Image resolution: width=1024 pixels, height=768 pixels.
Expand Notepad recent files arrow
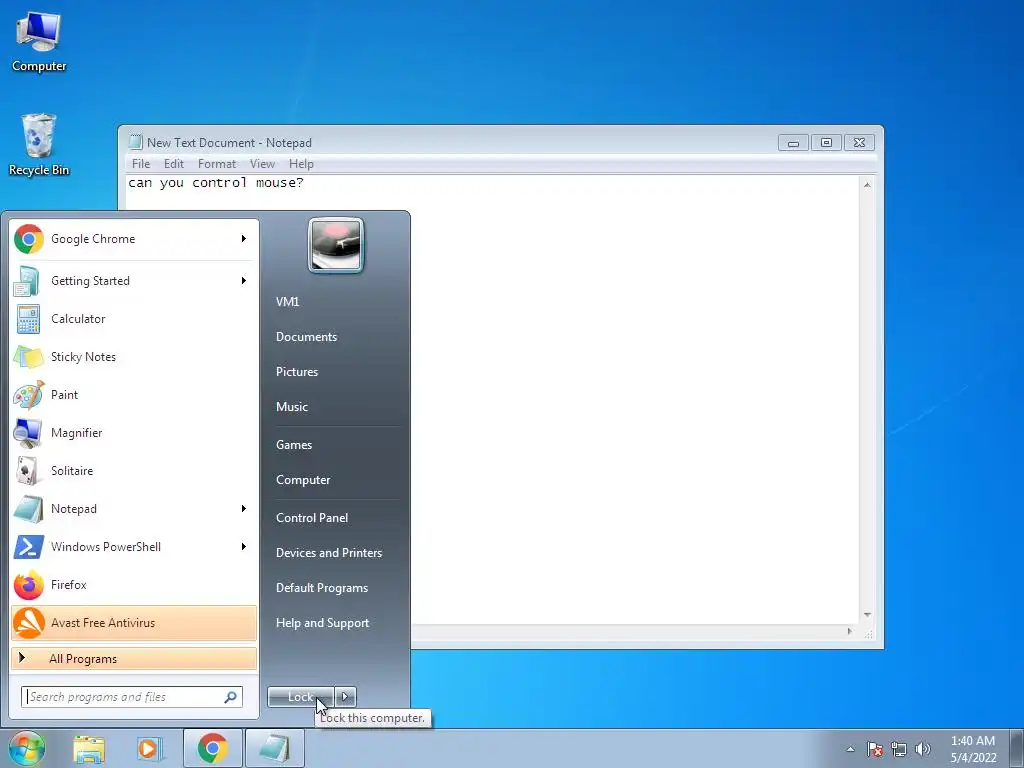[244, 509]
